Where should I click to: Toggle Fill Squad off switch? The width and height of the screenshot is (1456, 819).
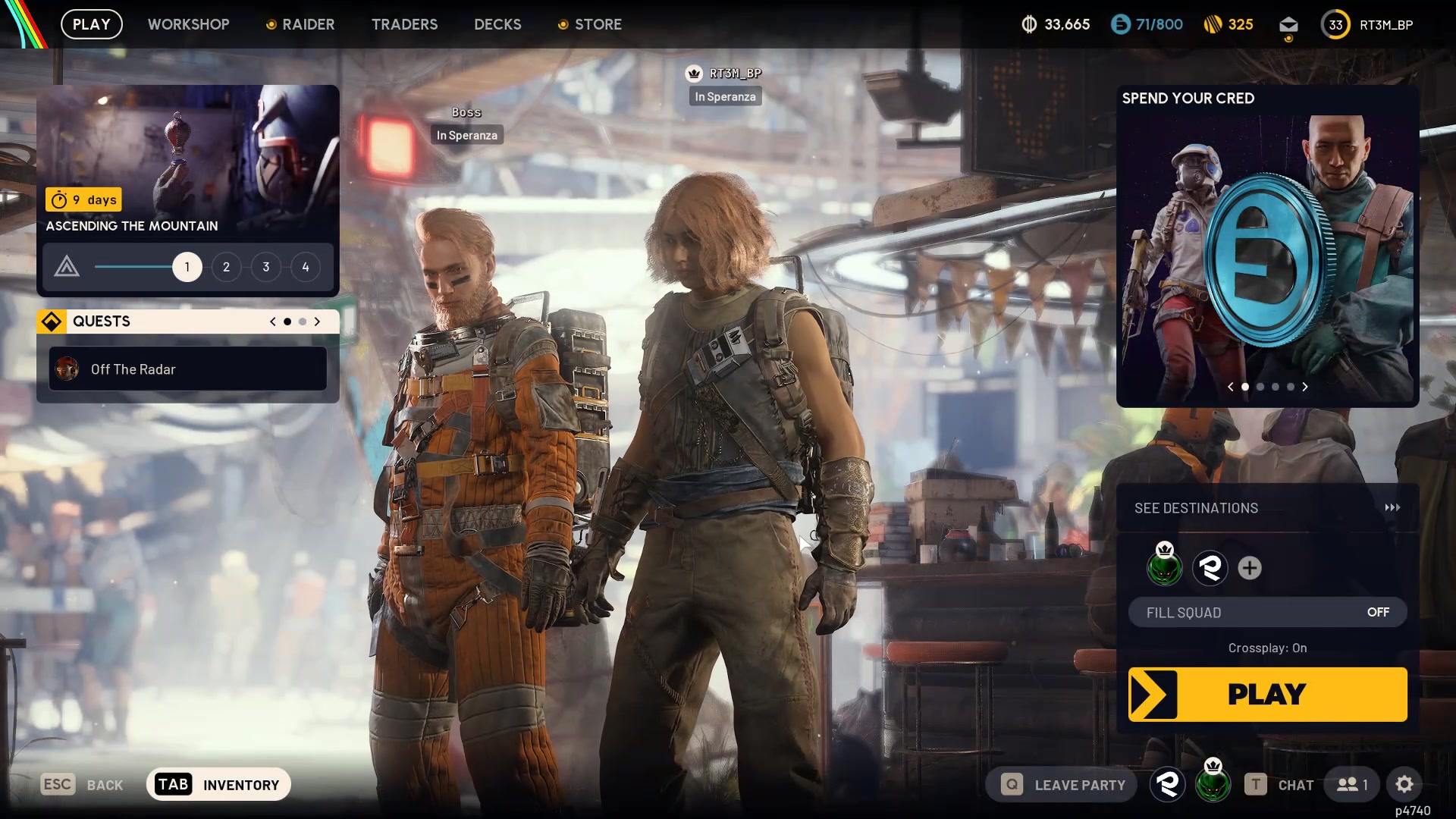click(1267, 612)
